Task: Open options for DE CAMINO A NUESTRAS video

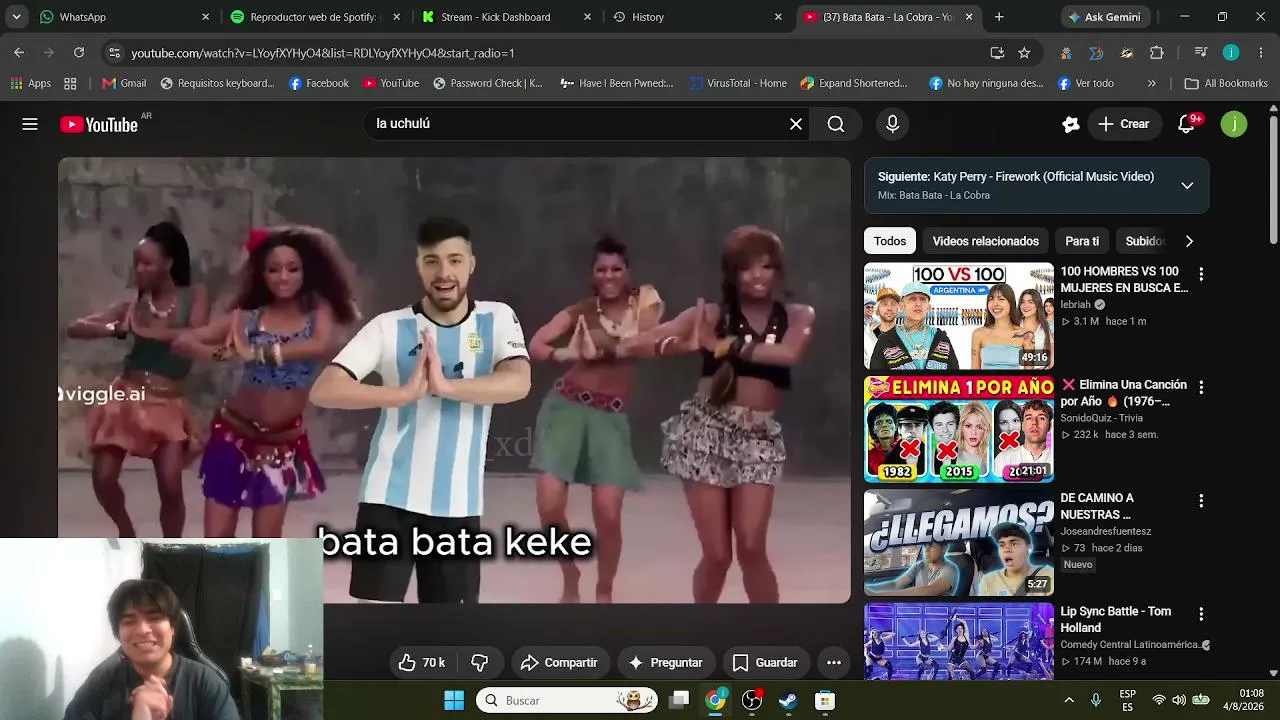Action: click(1201, 501)
